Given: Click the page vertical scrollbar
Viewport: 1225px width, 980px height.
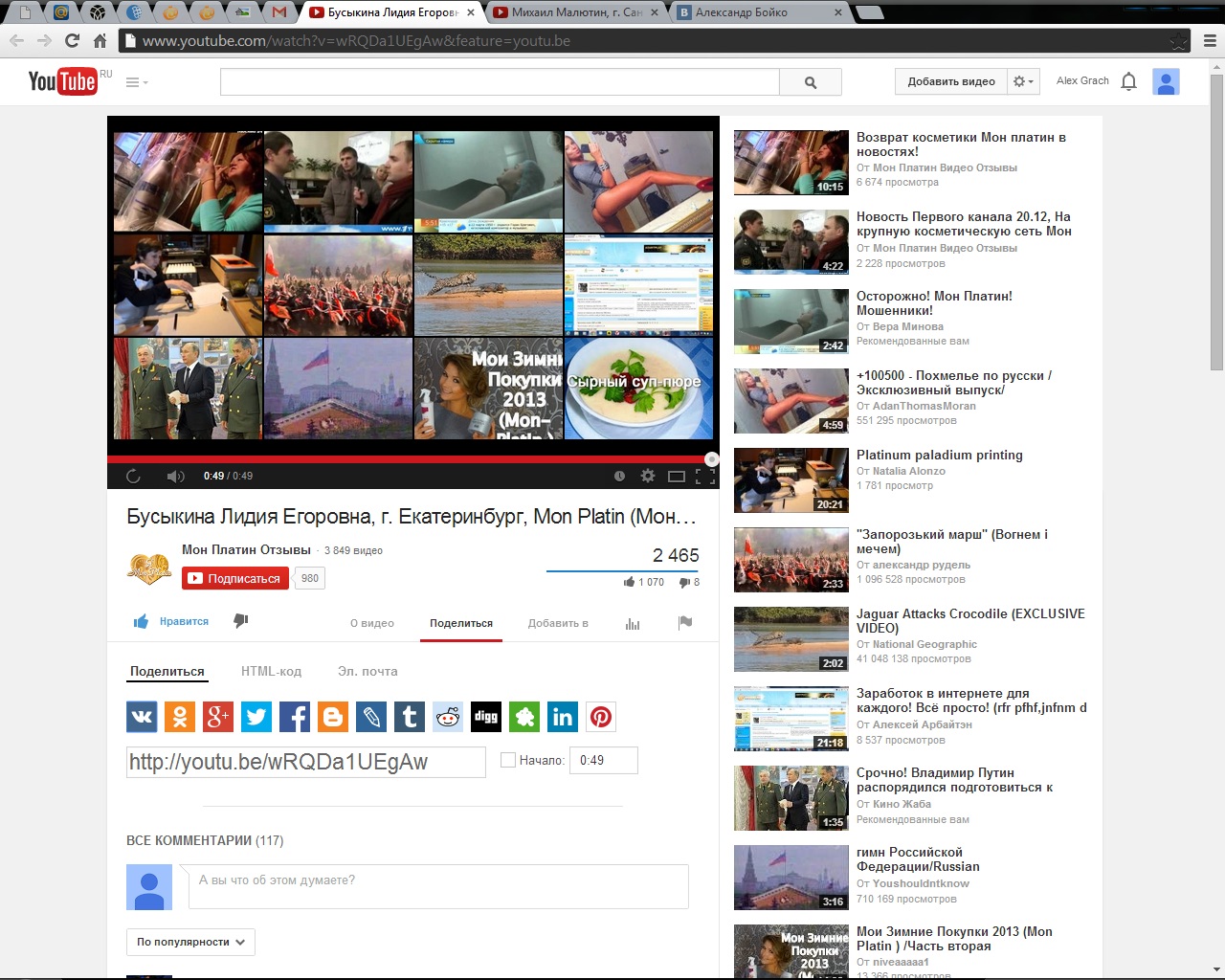Looking at the screenshot, I should tap(1216, 220).
